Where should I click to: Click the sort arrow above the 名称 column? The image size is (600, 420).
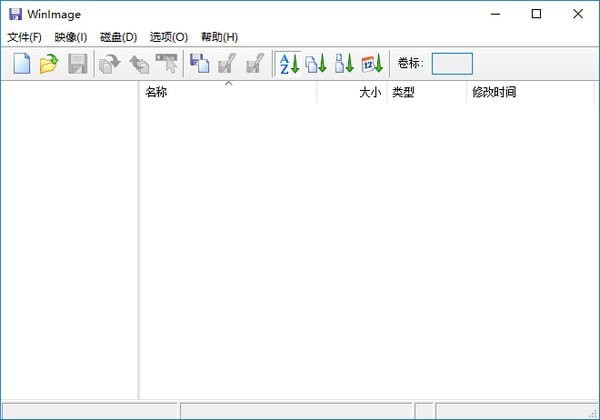(228, 83)
